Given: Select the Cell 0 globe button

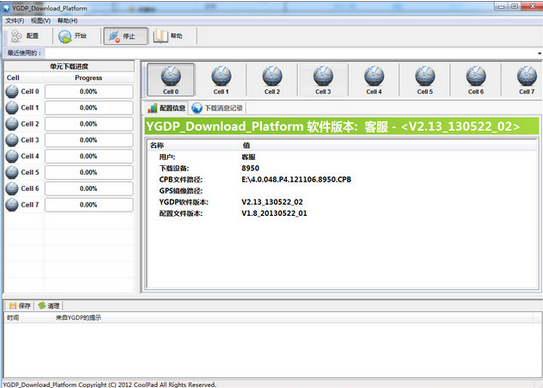Looking at the screenshot, I should click(171, 80).
